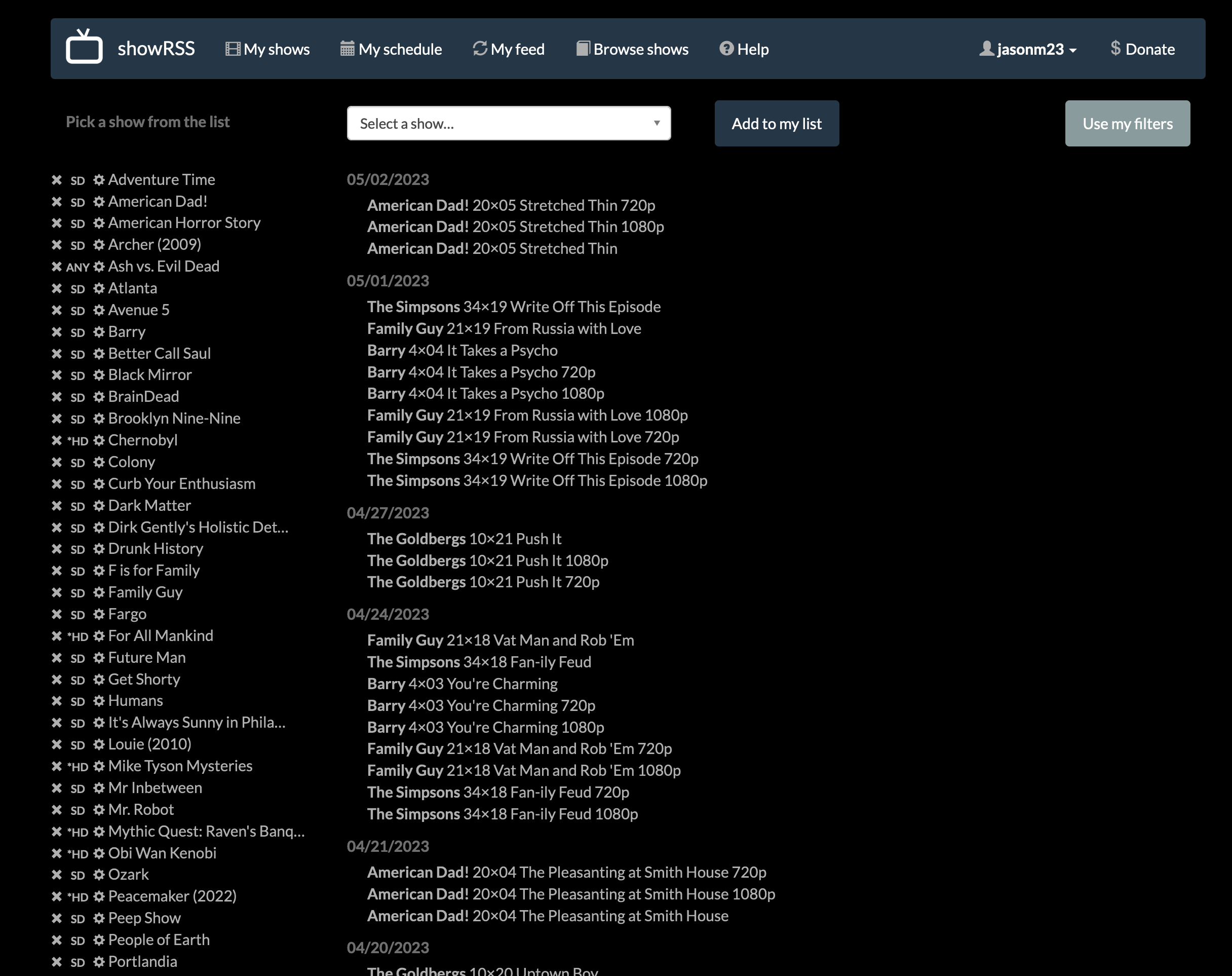This screenshot has height=976, width=1232.
Task: Open The Simpsons 34×19 Write Off This Episode 1080p
Action: click(537, 480)
